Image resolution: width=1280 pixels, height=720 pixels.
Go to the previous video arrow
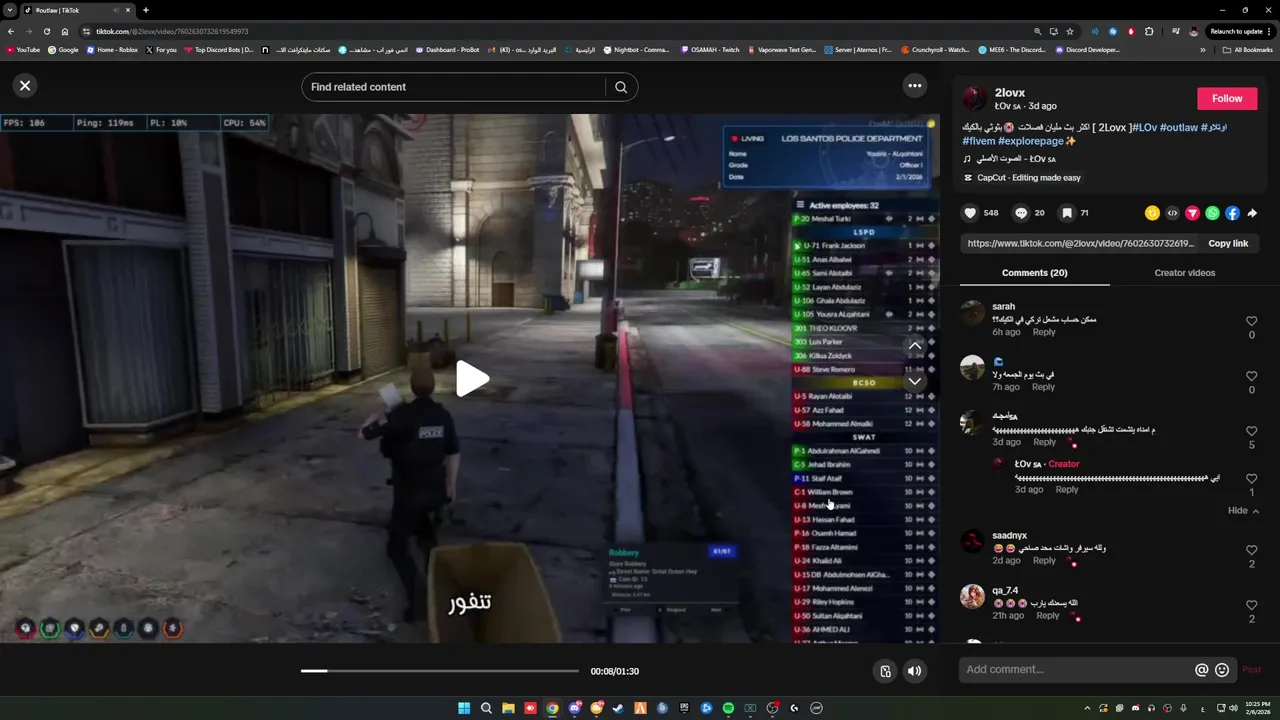(x=914, y=346)
